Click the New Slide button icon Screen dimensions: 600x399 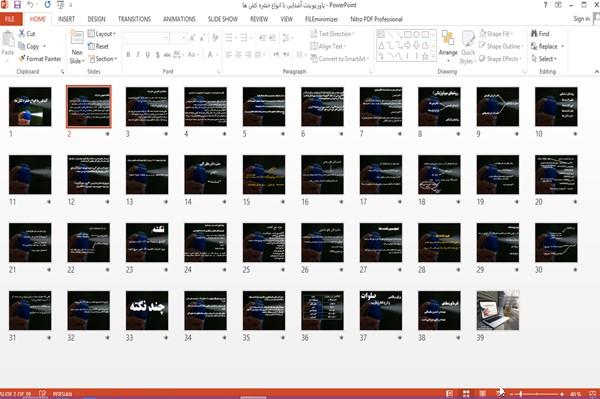coord(77,38)
